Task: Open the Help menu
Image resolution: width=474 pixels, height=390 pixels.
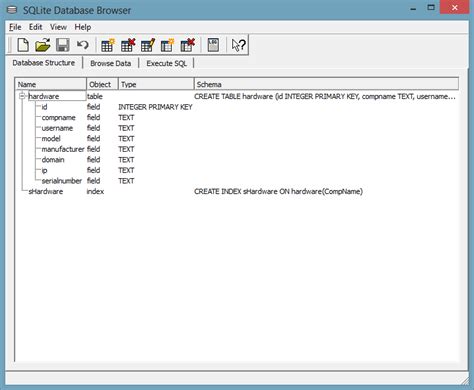Action: (x=83, y=27)
